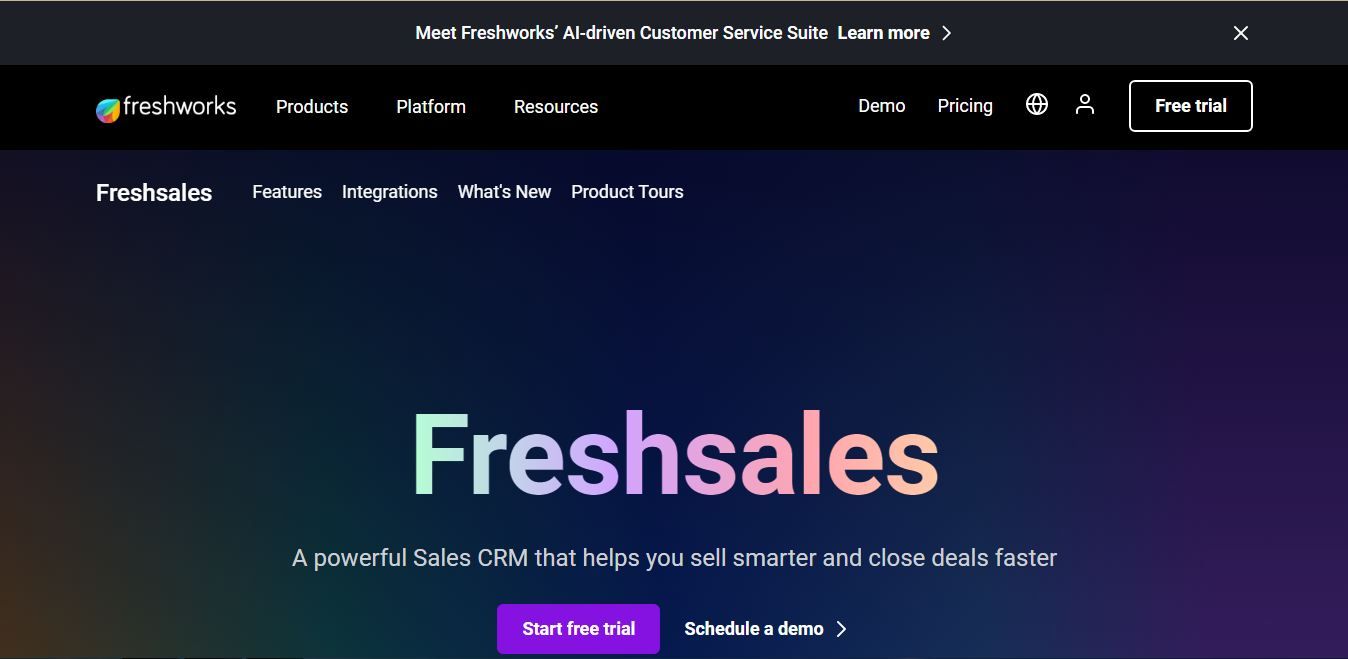Navigate to the Integrations page

pyautogui.click(x=390, y=191)
